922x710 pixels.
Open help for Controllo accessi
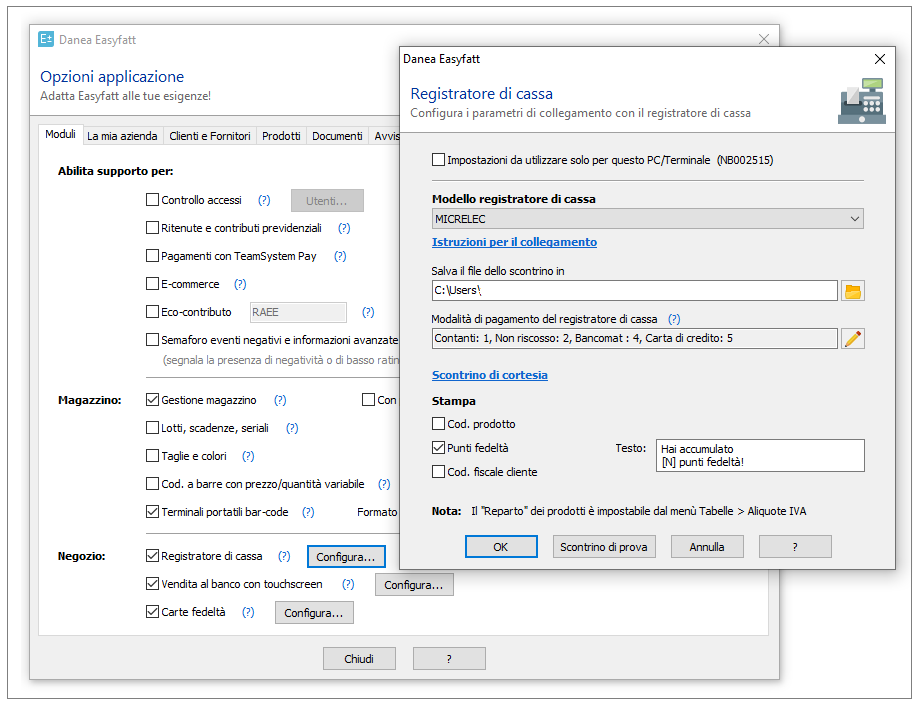point(264,200)
